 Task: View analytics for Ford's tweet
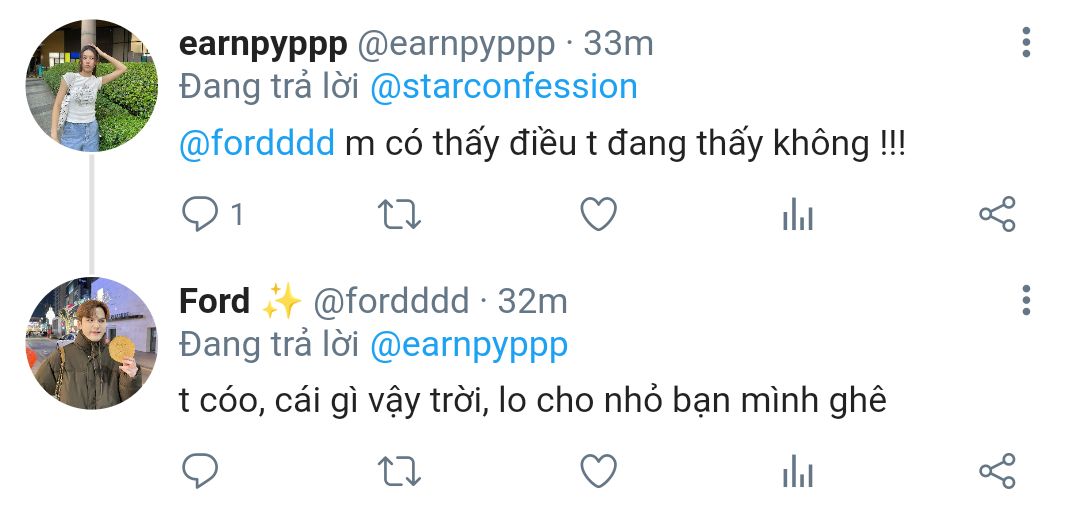click(x=798, y=471)
